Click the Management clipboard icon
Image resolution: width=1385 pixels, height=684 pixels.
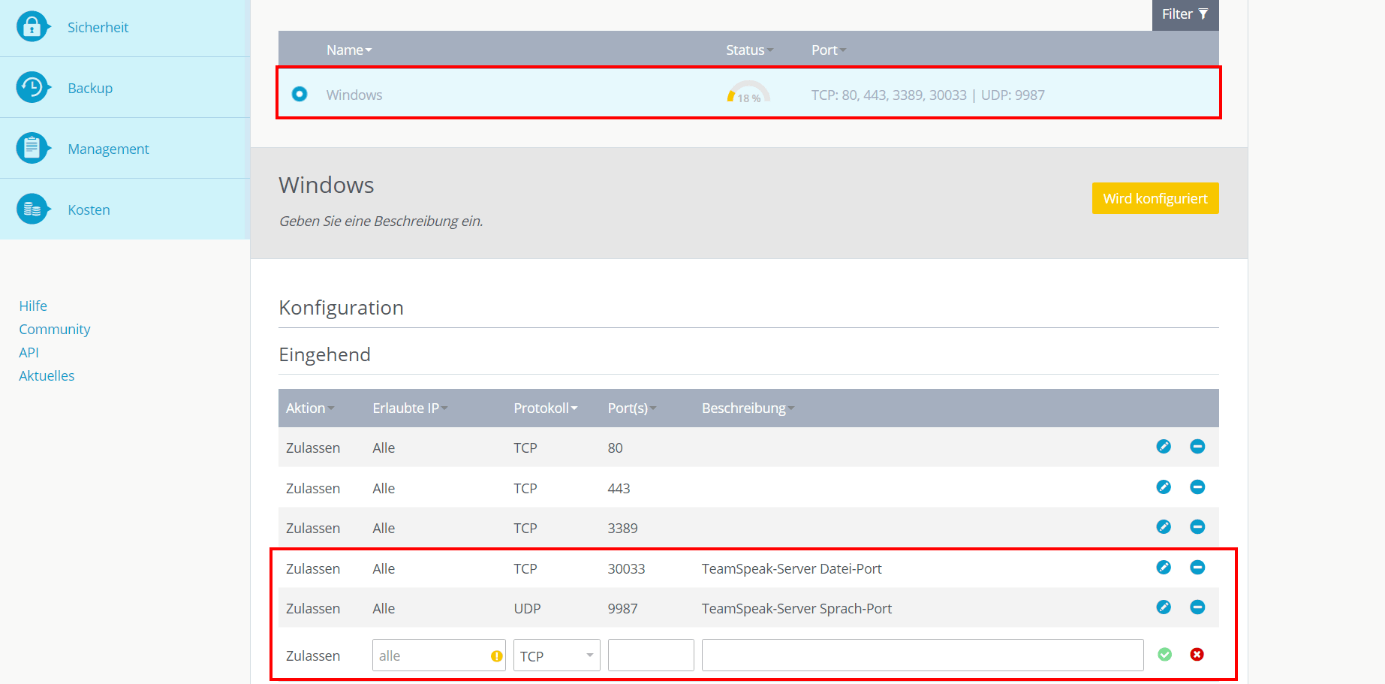pos(34,148)
